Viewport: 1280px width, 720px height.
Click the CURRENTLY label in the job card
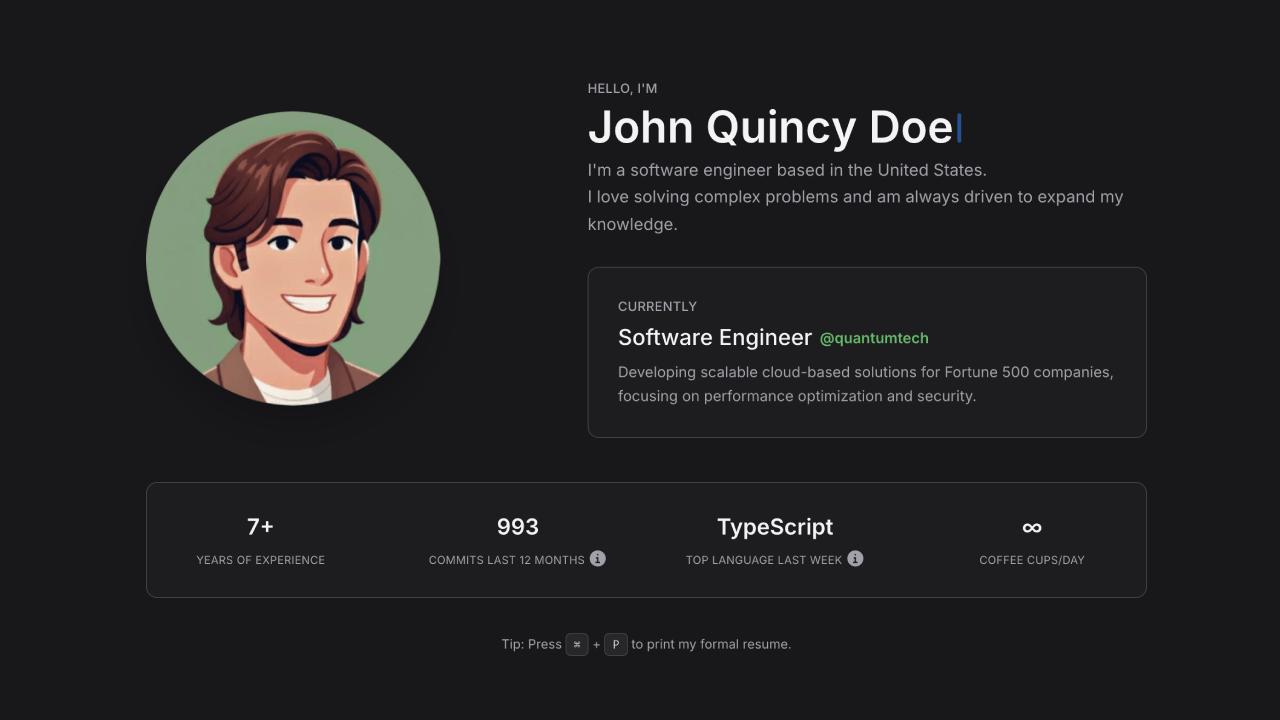pyautogui.click(x=657, y=307)
